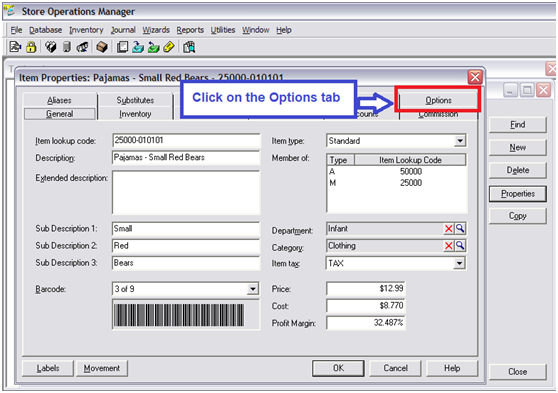
Task: Open the Item type dropdown
Action: (460, 141)
